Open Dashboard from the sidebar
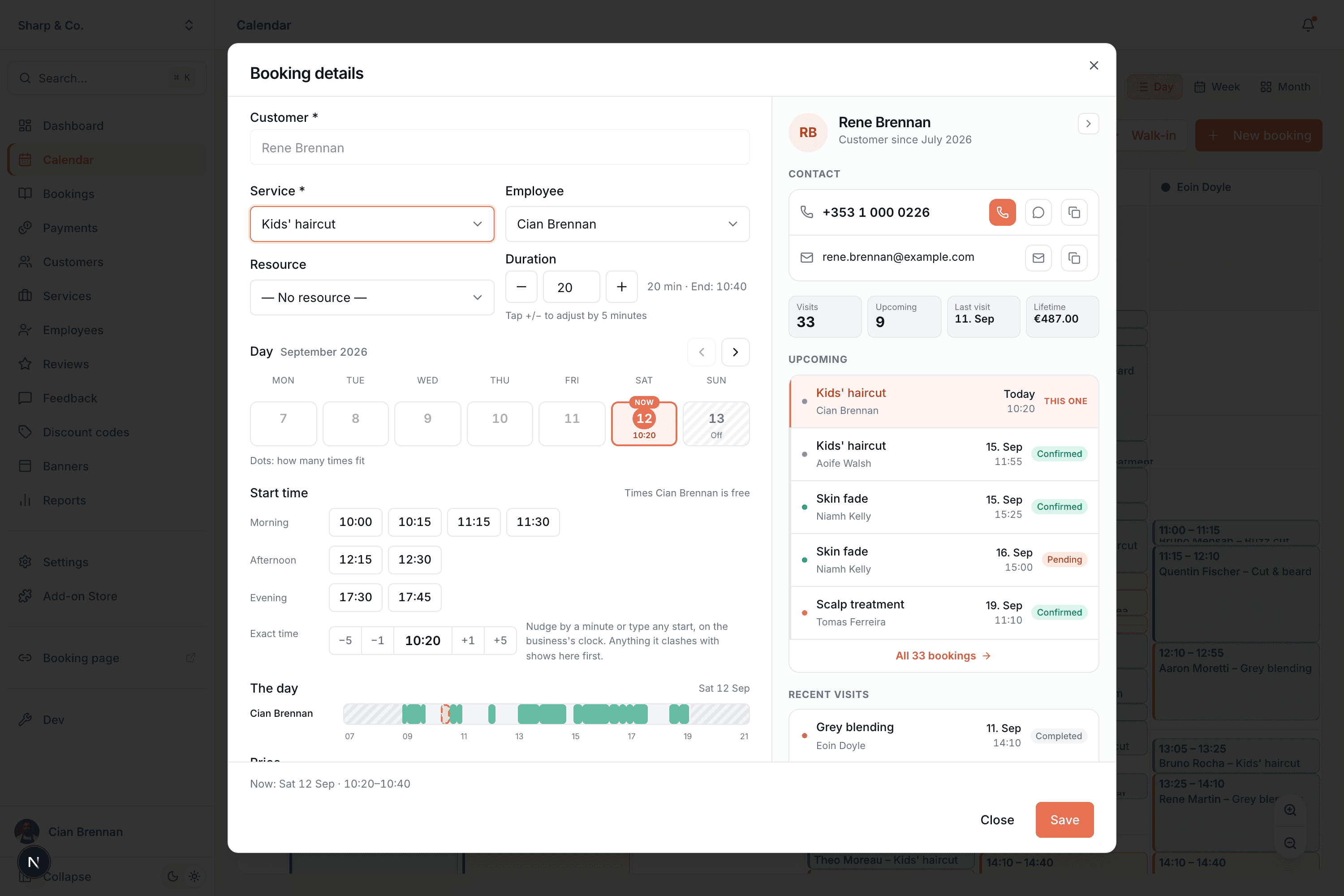The width and height of the screenshot is (1344, 896). pyautogui.click(x=107, y=126)
